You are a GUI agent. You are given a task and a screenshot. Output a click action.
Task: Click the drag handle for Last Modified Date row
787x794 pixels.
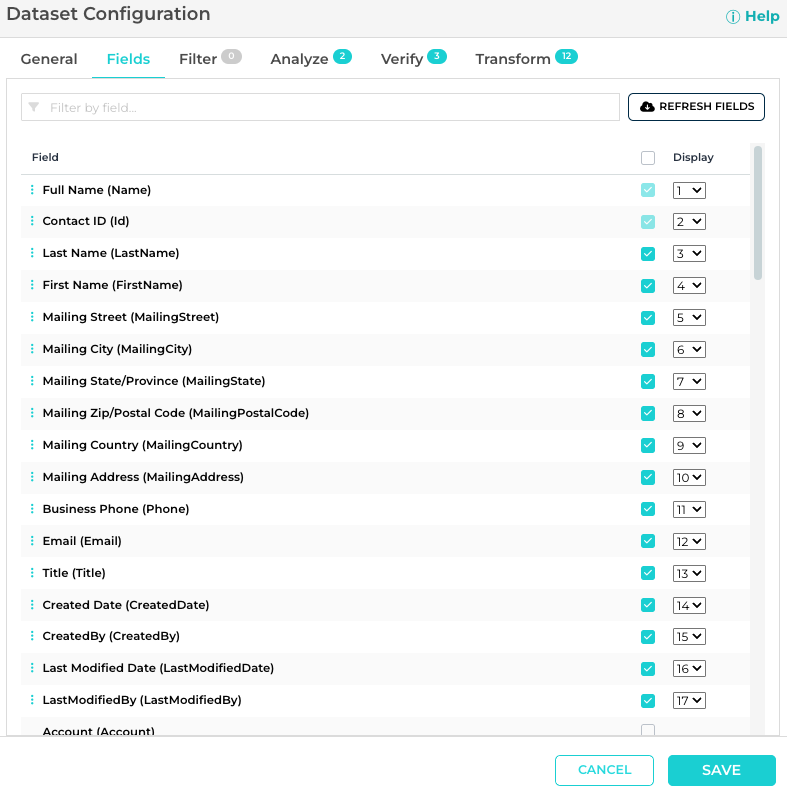tap(32, 667)
